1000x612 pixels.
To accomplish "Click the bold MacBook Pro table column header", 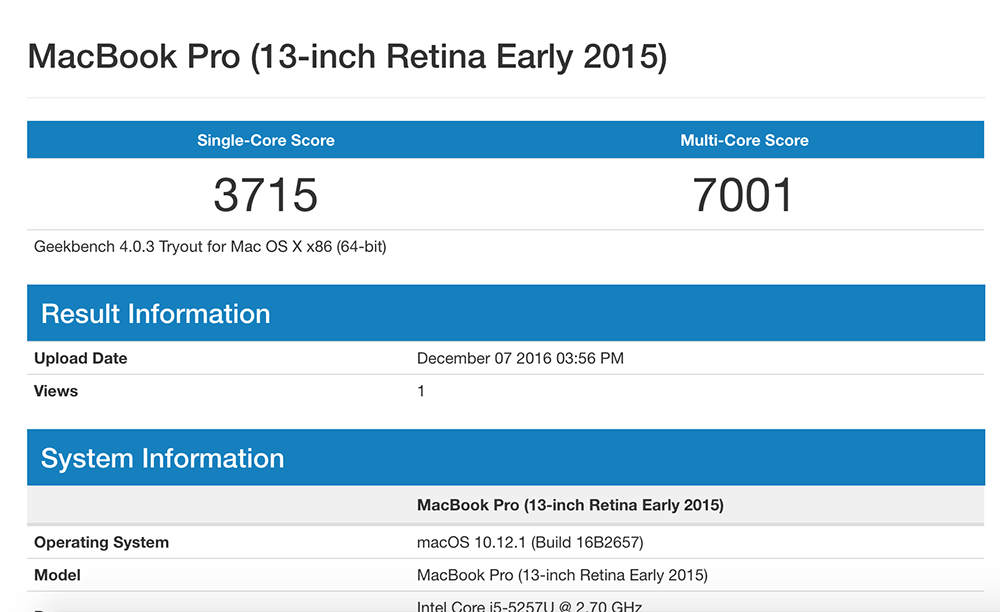I will tap(570, 505).
